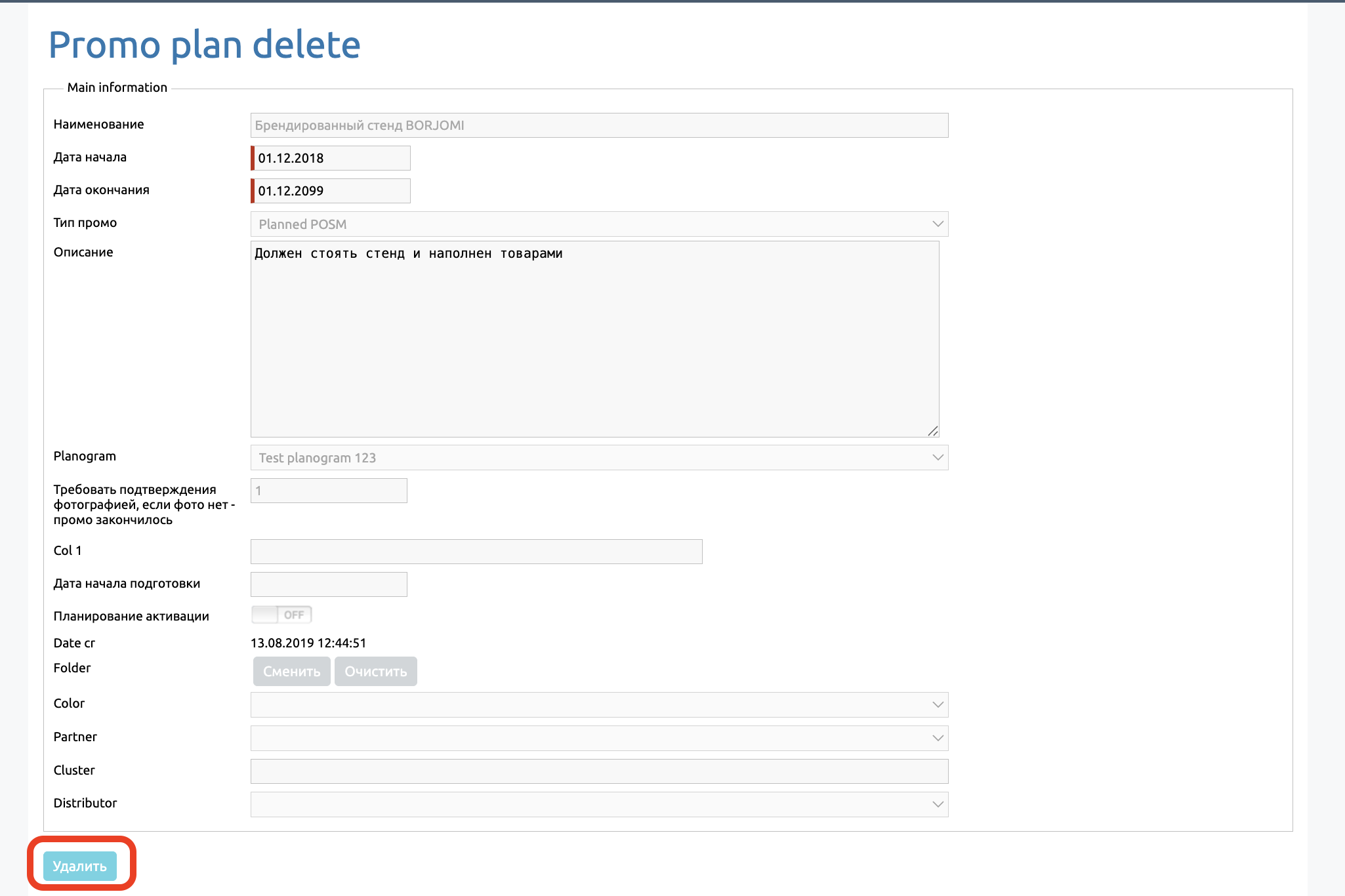Click inside the Описание text area
The width and height of the screenshot is (1345, 896).
(x=594, y=338)
